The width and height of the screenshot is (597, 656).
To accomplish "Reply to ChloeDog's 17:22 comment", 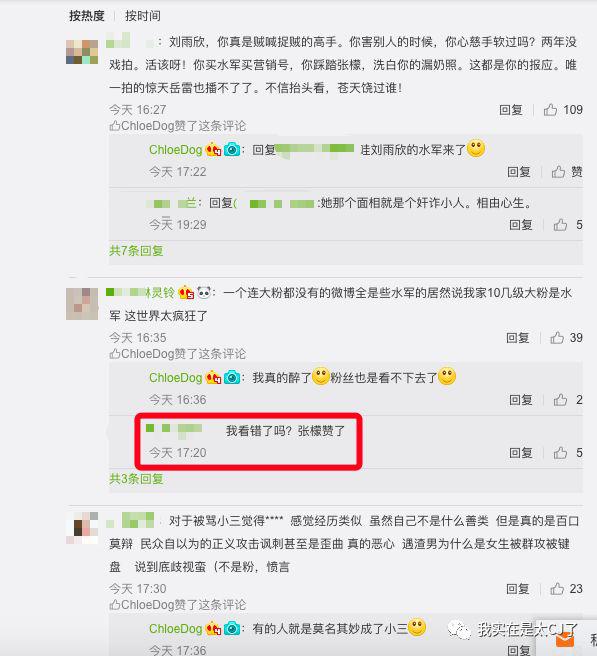I will [519, 172].
